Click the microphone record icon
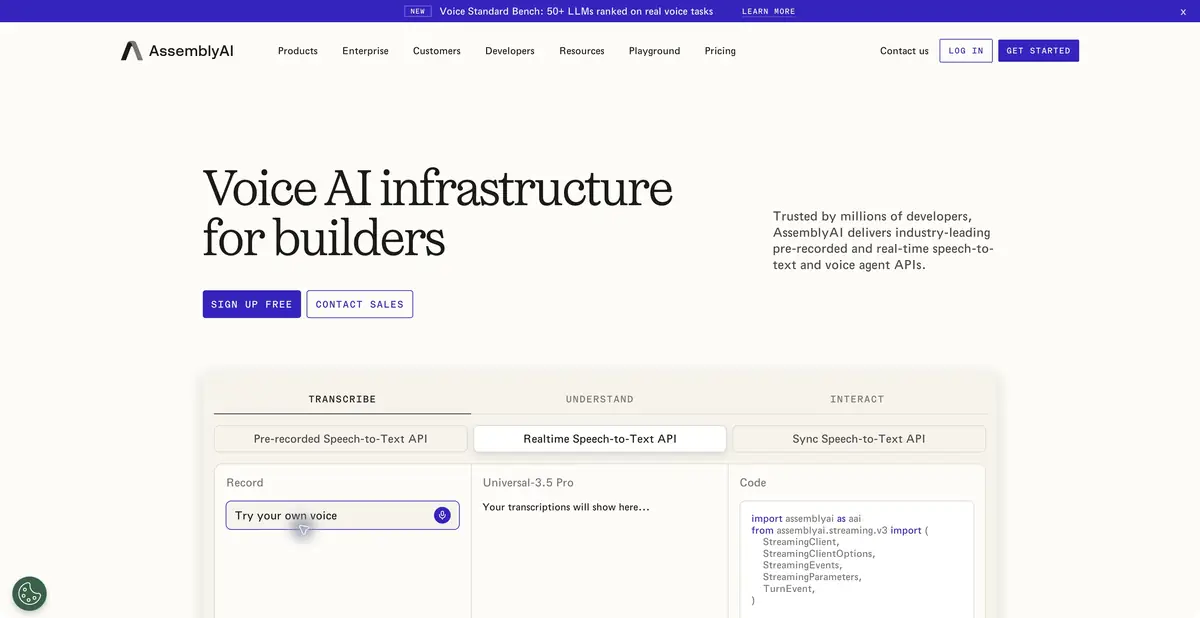This screenshot has height=618, width=1200. coord(442,515)
